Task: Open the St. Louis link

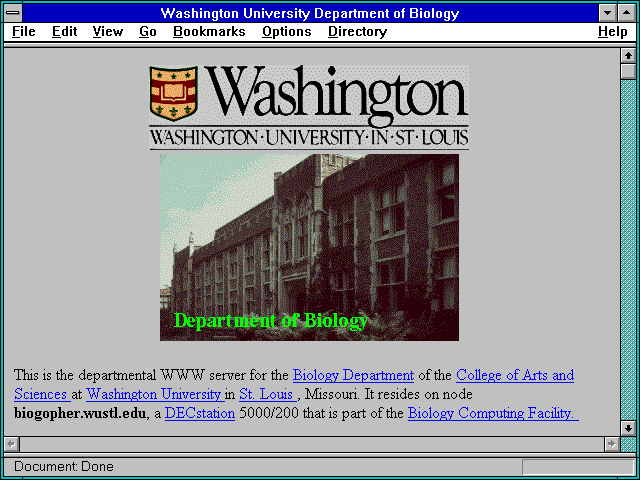Action: [267, 394]
